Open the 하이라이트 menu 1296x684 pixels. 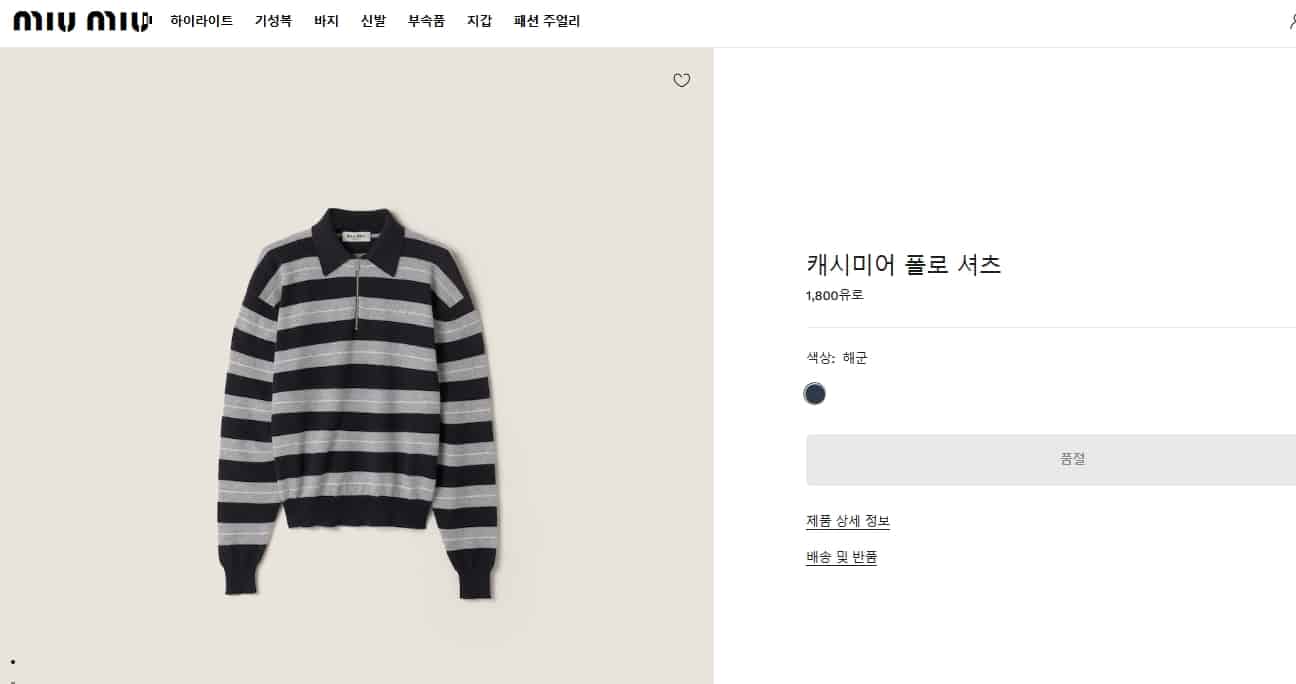tap(201, 21)
